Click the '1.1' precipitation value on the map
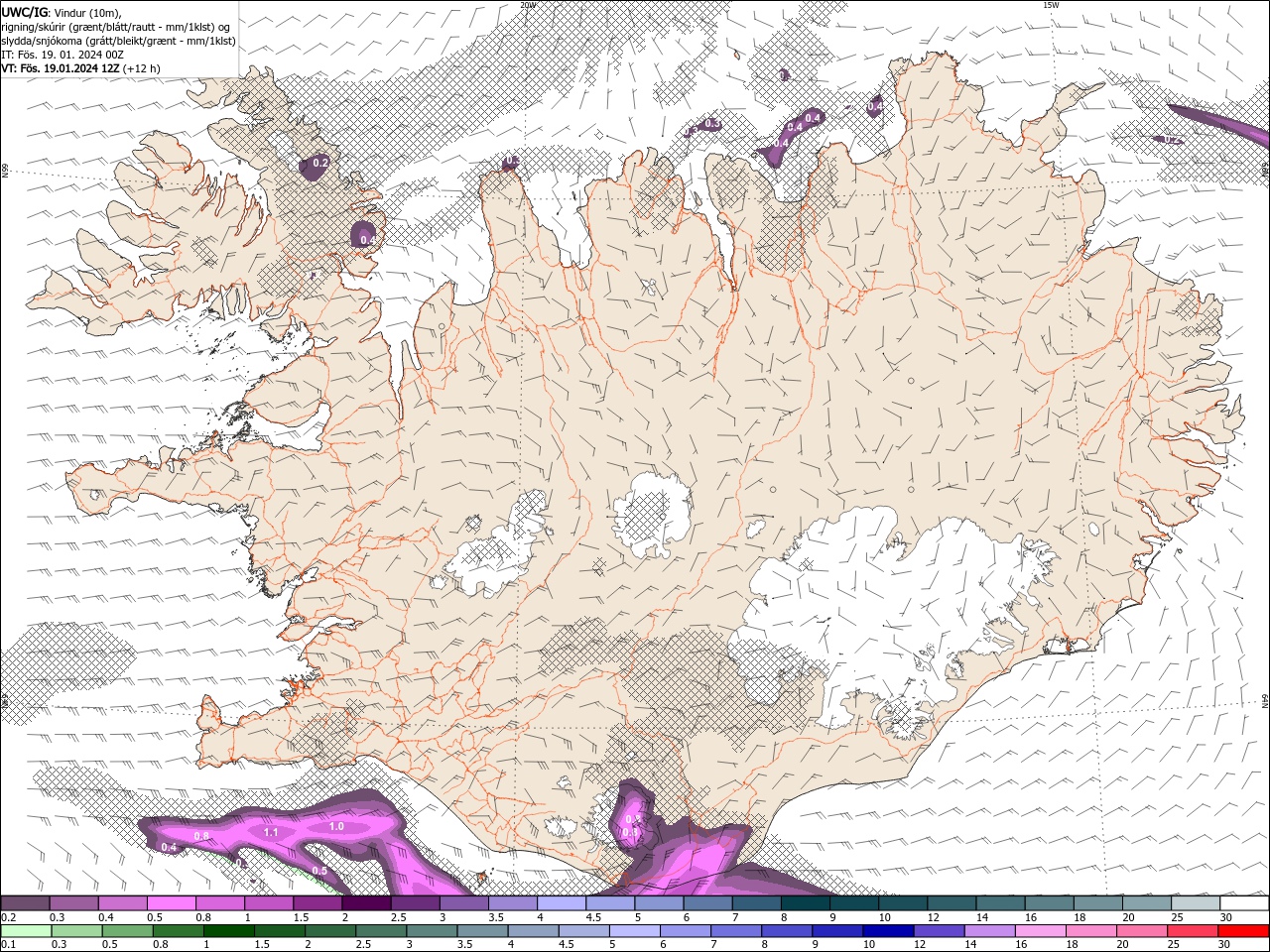Image resolution: width=1270 pixels, height=952 pixels. [x=271, y=833]
